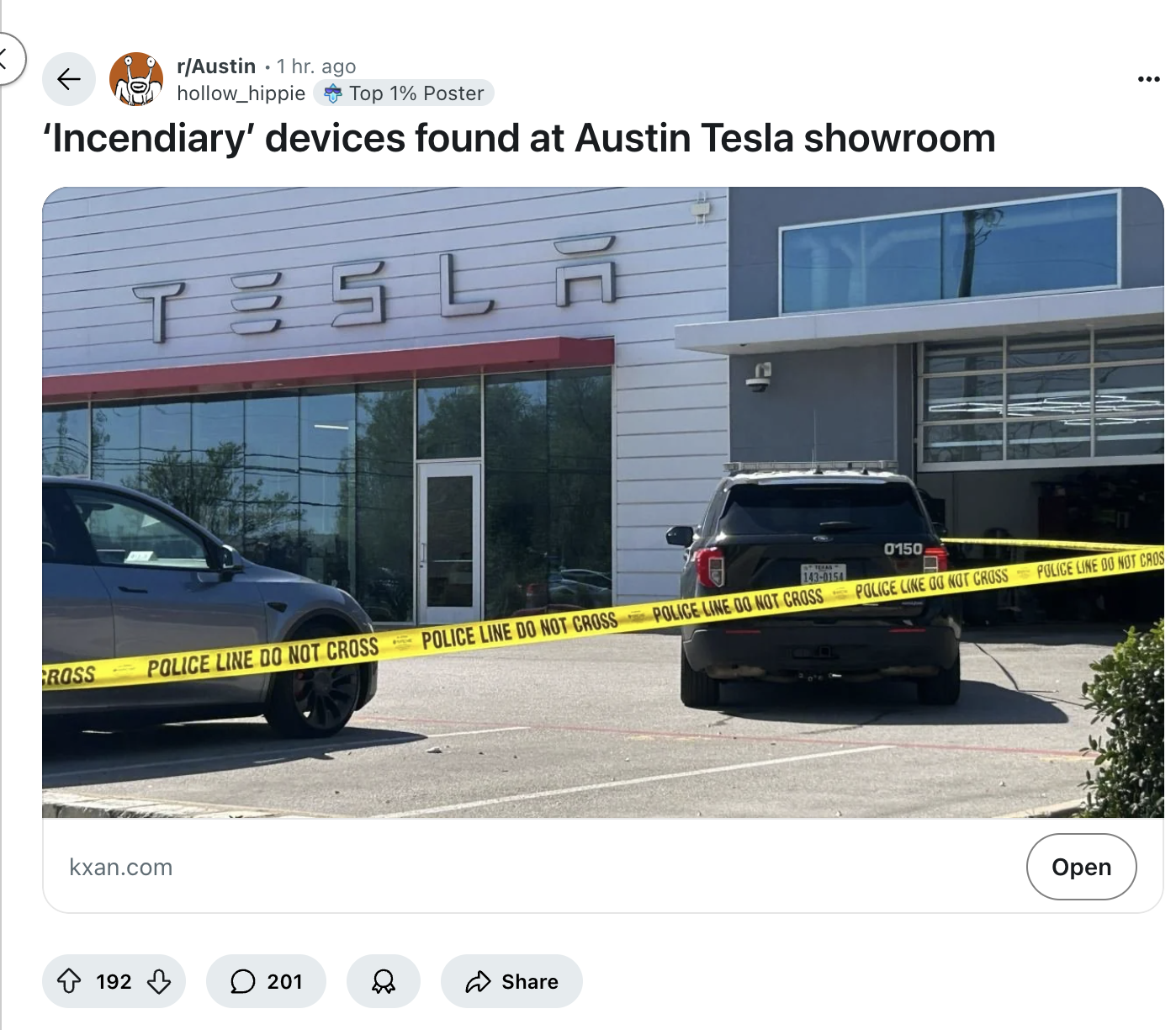
Task: Click the back arrow button
Action: tap(69, 79)
